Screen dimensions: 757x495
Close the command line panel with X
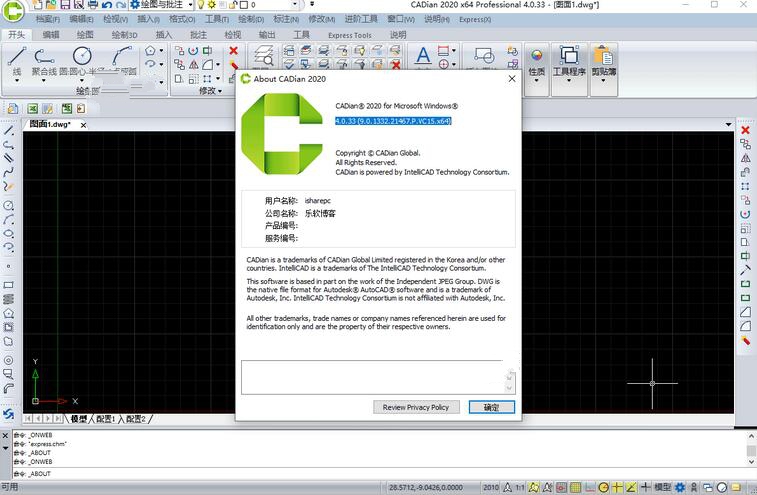point(5,435)
